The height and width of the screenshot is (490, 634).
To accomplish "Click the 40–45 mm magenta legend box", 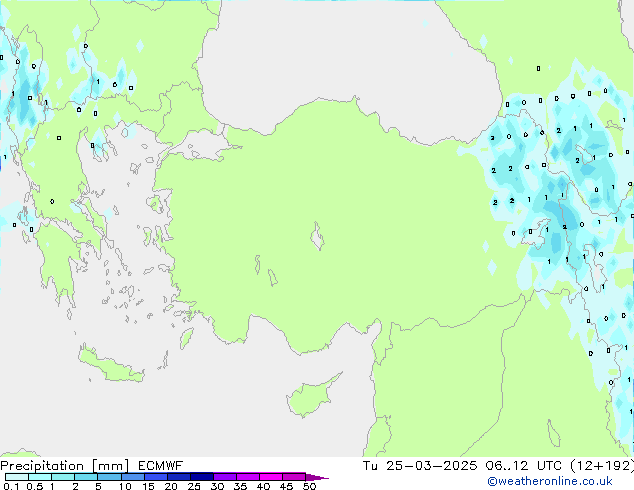I will 271,477.
